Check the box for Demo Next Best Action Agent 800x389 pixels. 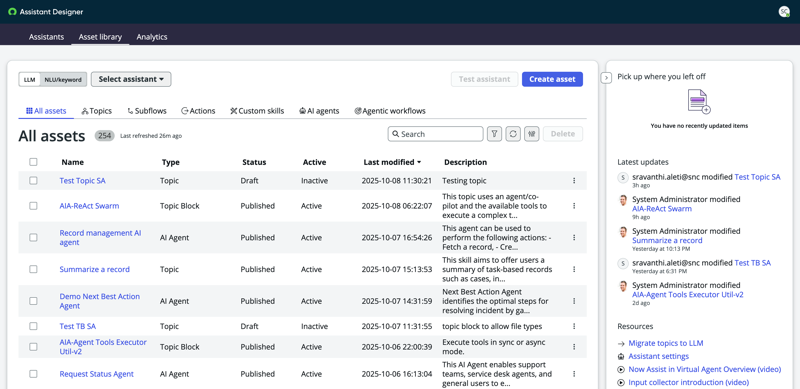(x=33, y=301)
